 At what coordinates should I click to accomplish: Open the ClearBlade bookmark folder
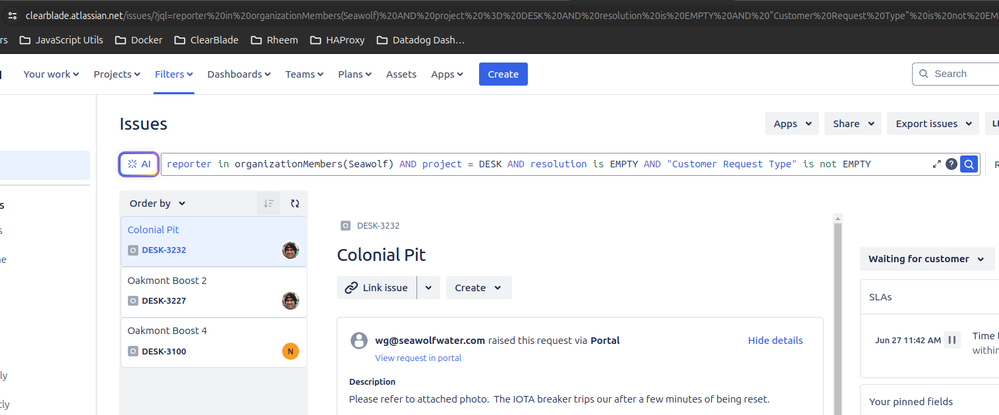click(x=206, y=40)
